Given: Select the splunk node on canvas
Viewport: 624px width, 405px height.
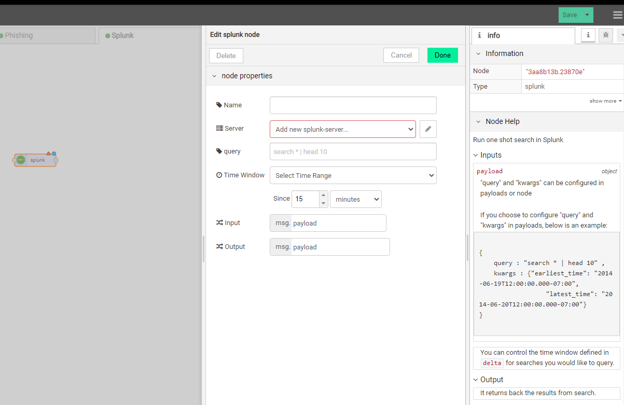Looking at the screenshot, I should click(35, 160).
